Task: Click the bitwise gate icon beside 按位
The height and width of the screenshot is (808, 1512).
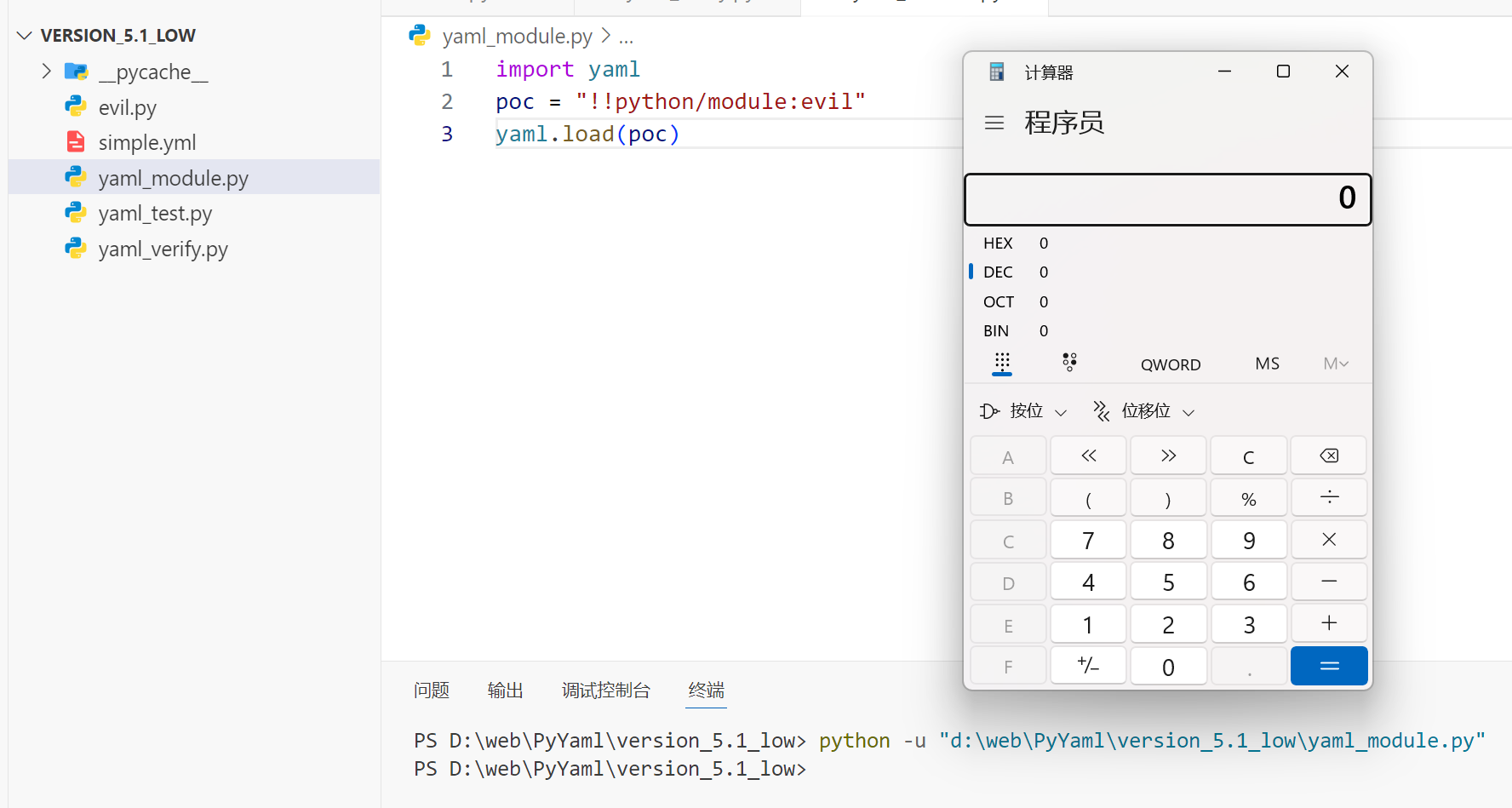Action: point(989,411)
